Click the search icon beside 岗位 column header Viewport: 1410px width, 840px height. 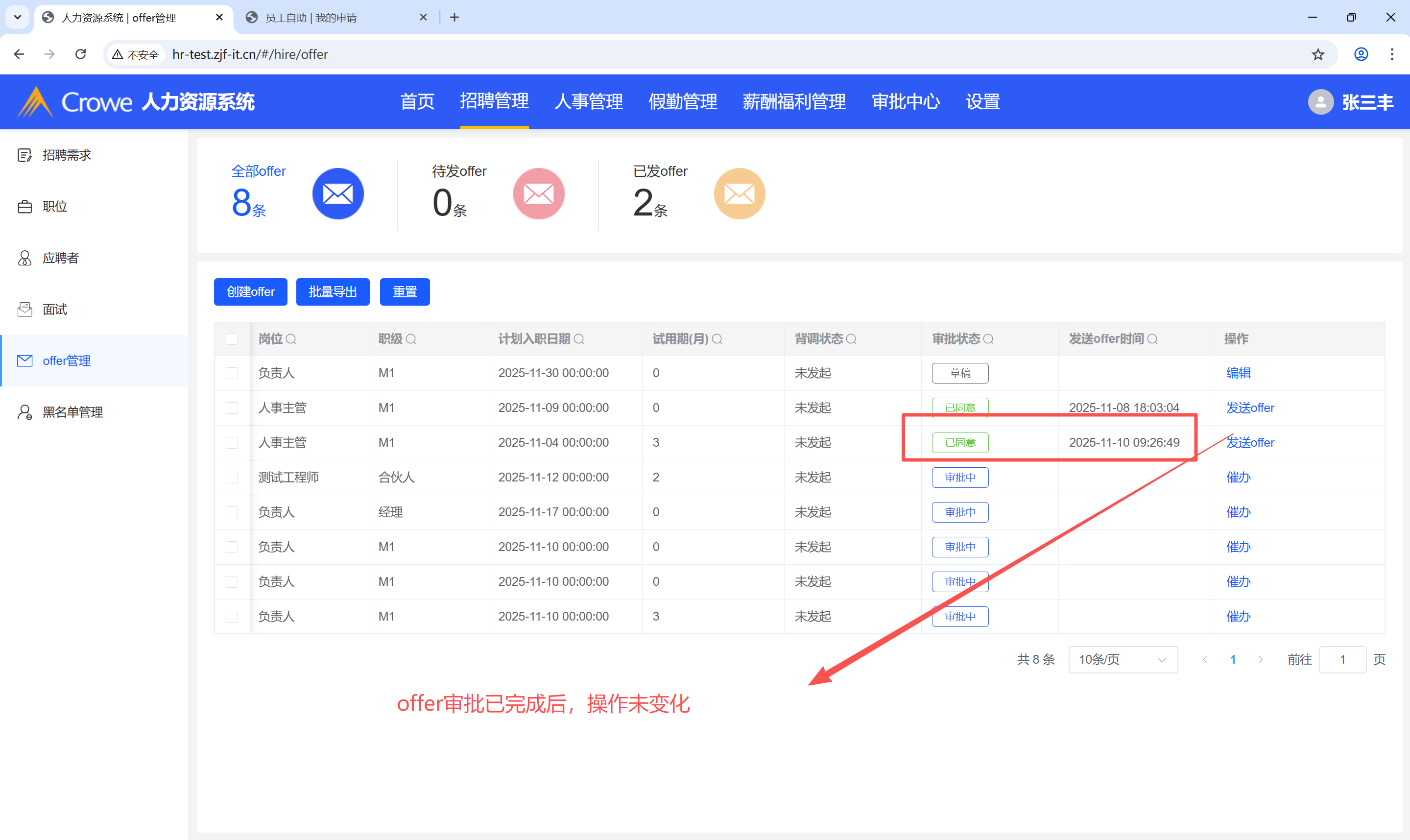click(x=291, y=339)
